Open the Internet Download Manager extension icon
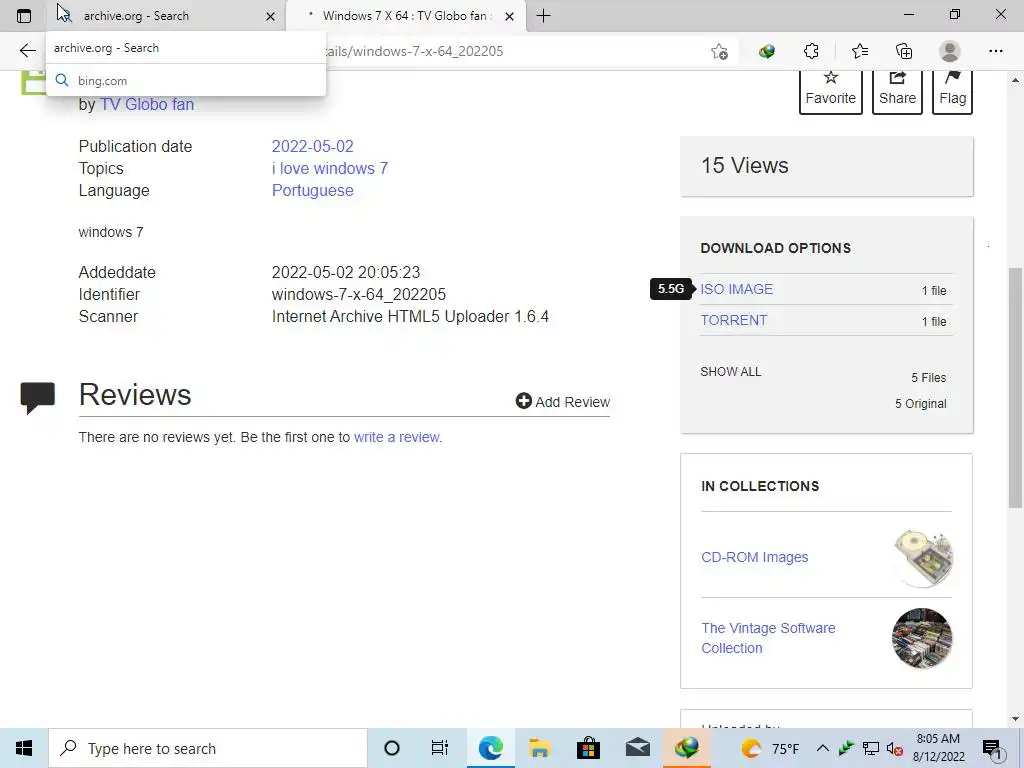The width and height of the screenshot is (1024, 768). tap(767, 51)
